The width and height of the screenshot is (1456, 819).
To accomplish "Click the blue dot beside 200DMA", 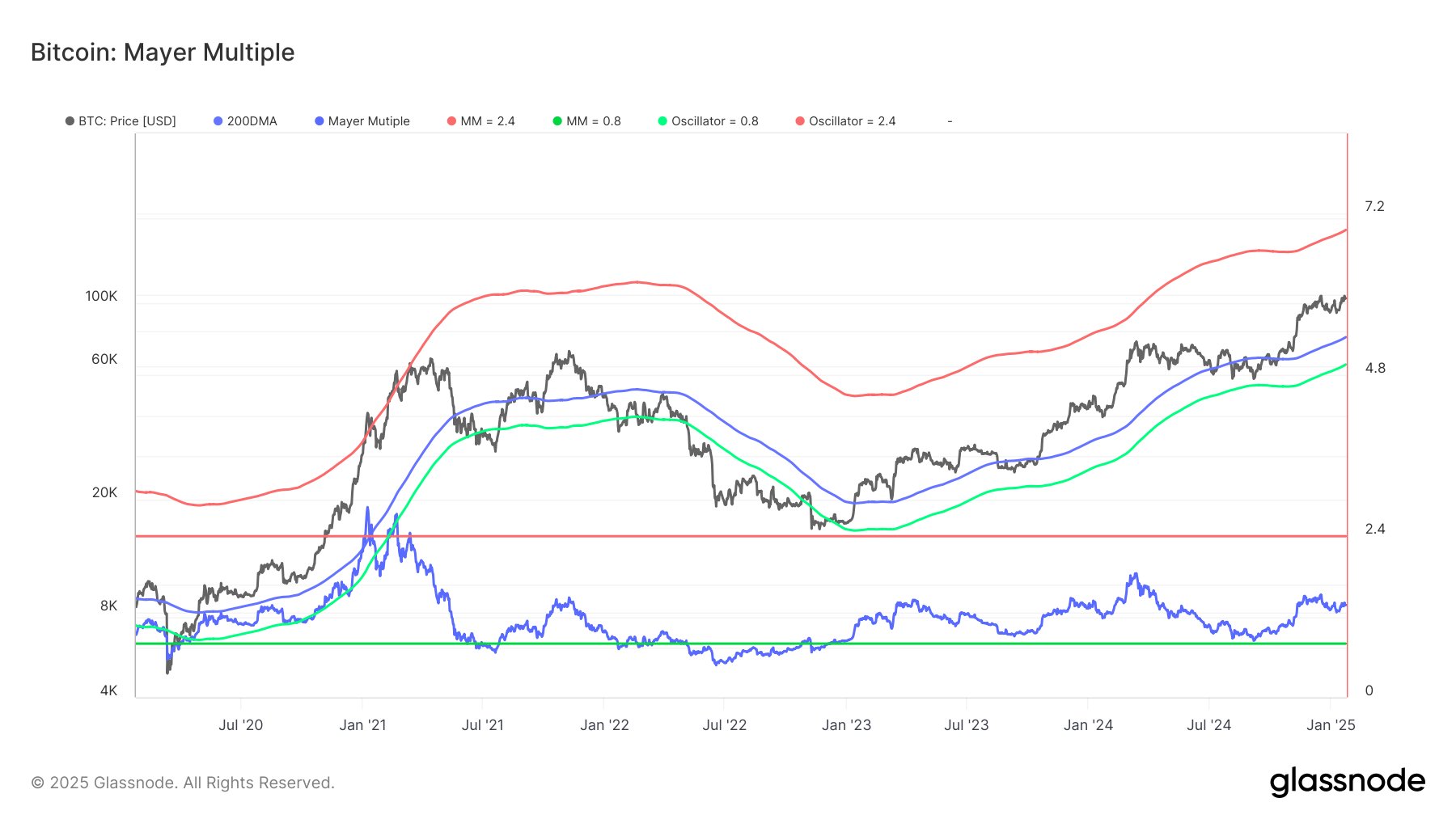I will [218, 121].
